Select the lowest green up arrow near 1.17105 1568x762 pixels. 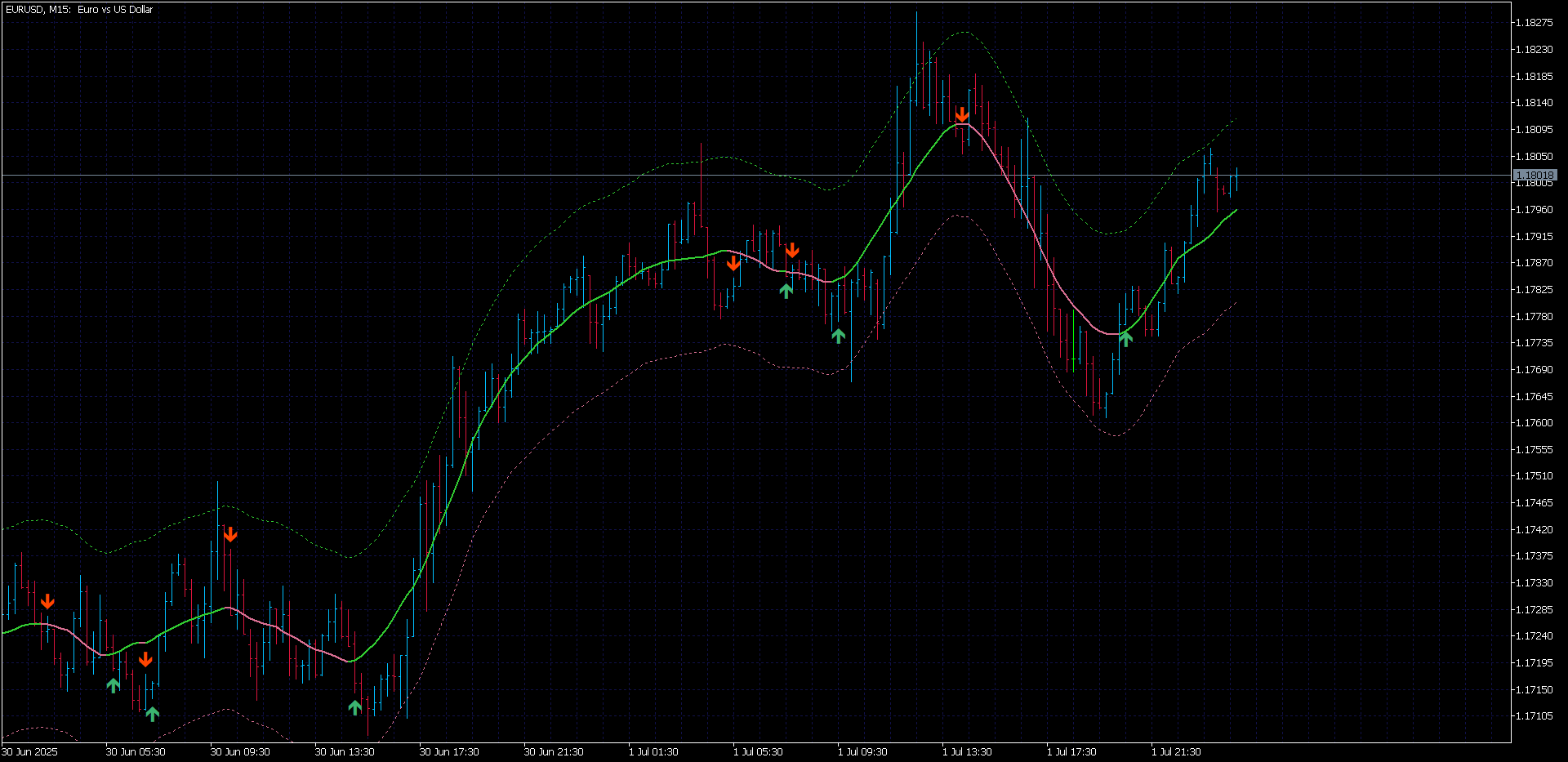point(153,714)
